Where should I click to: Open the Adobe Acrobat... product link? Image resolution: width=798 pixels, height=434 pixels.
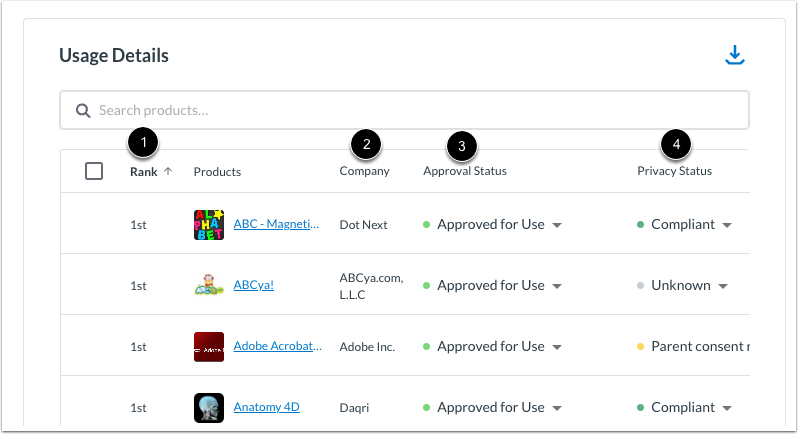pyautogui.click(x=277, y=346)
